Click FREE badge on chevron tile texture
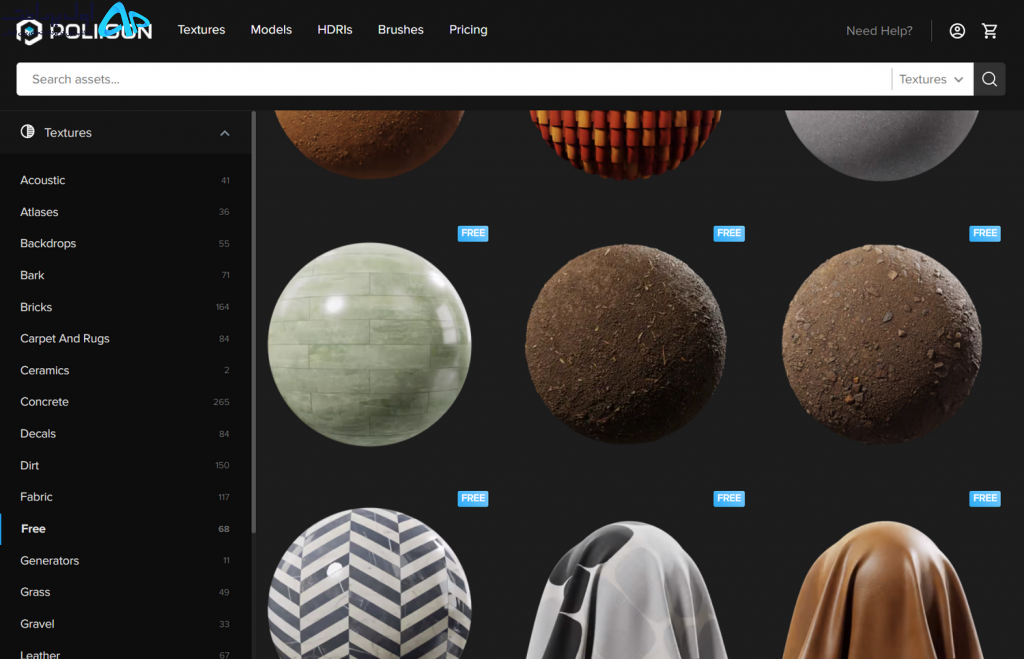Viewport: 1024px width, 659px height. (x=473, y=498)
